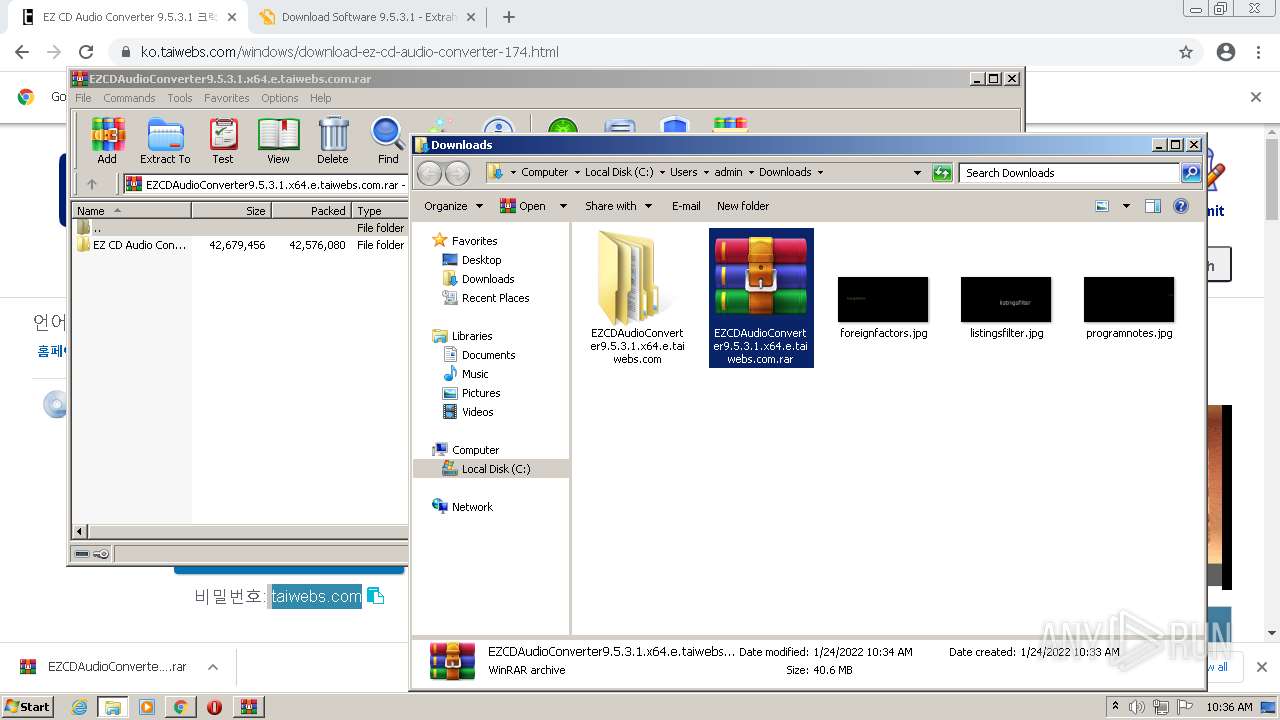This screenshot has width=1280, height=720.
Task: Open the WinRAR Tools menu
Action: [180, 98]
